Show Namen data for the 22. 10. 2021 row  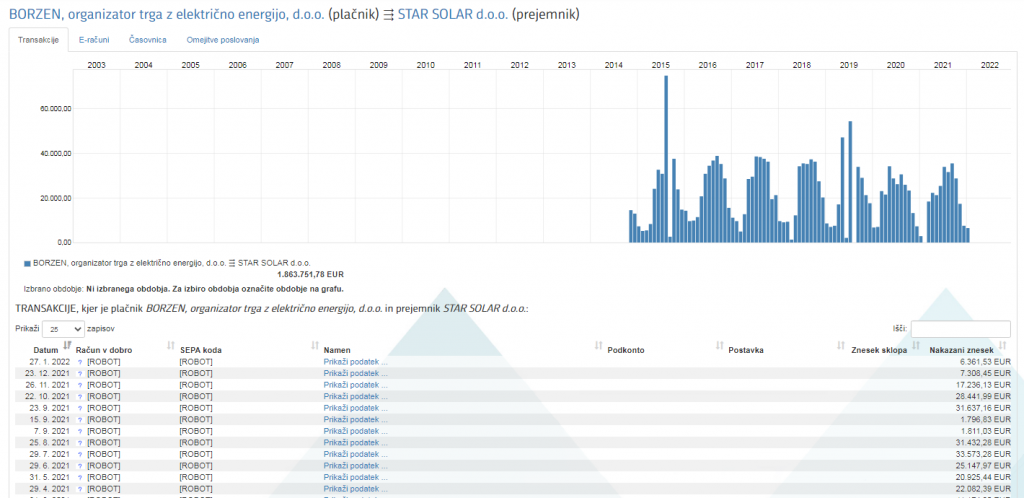click(x=355, y=396)
